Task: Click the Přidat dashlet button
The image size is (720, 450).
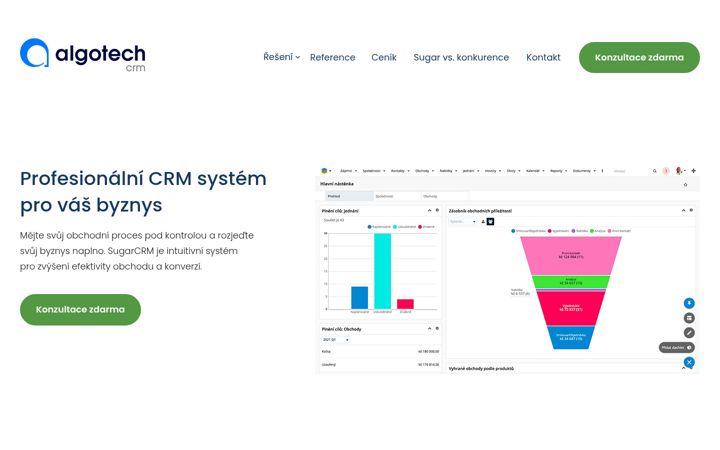Action: [676, 348]
